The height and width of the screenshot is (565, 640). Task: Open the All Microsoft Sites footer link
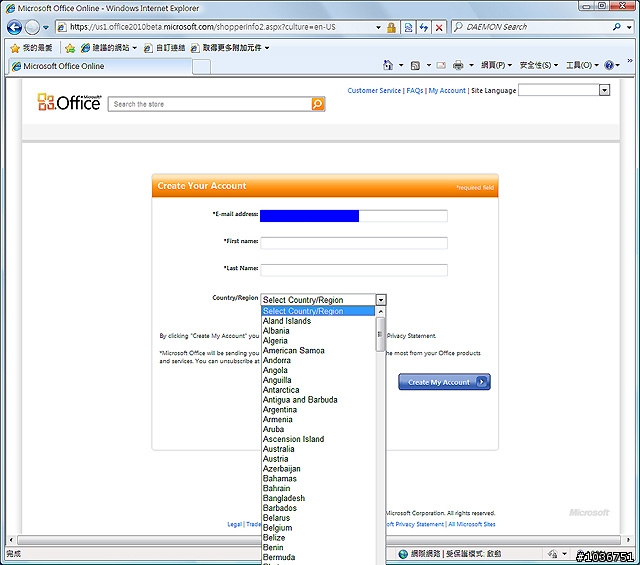click(472, 524)
